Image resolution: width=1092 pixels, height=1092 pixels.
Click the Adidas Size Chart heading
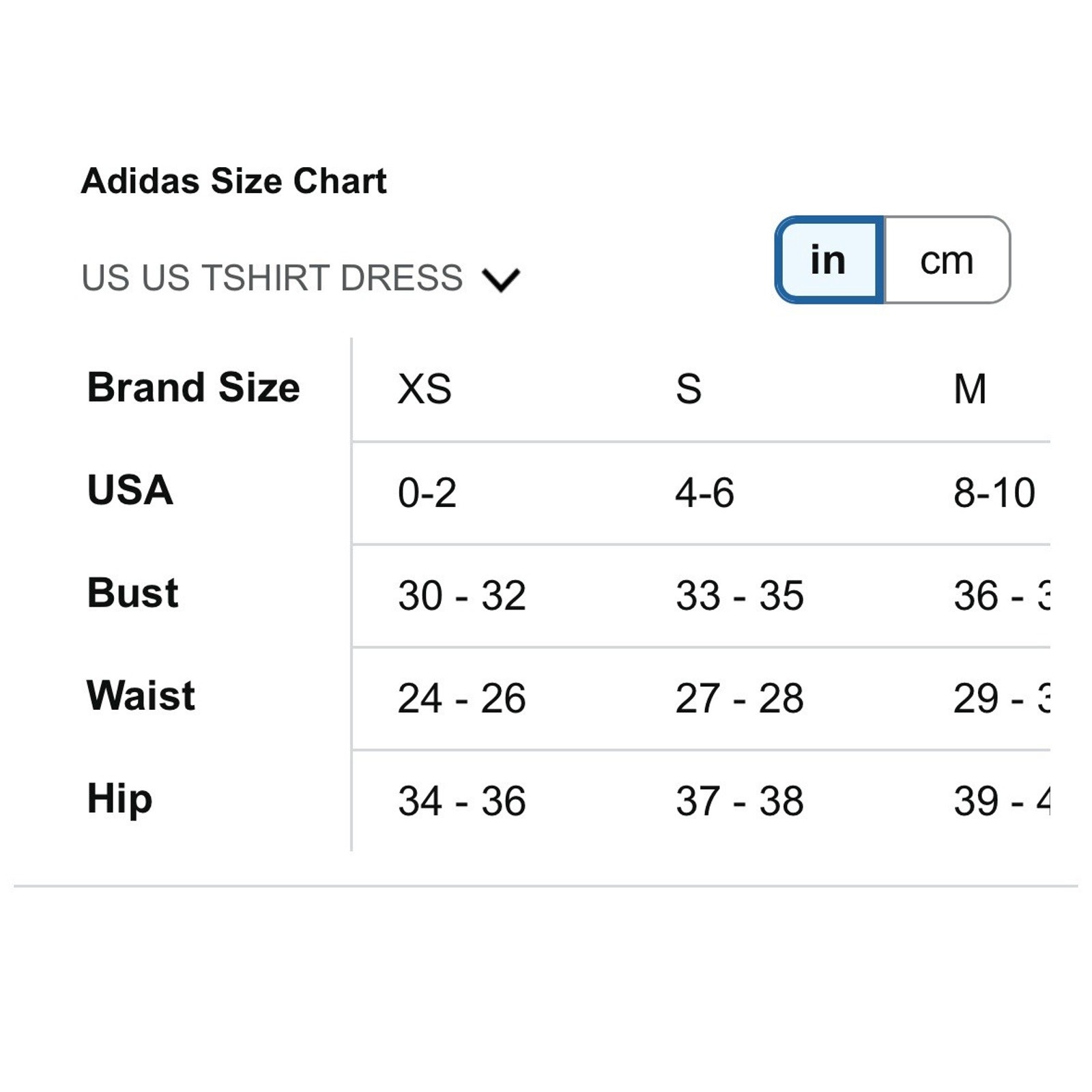point(234,182)
